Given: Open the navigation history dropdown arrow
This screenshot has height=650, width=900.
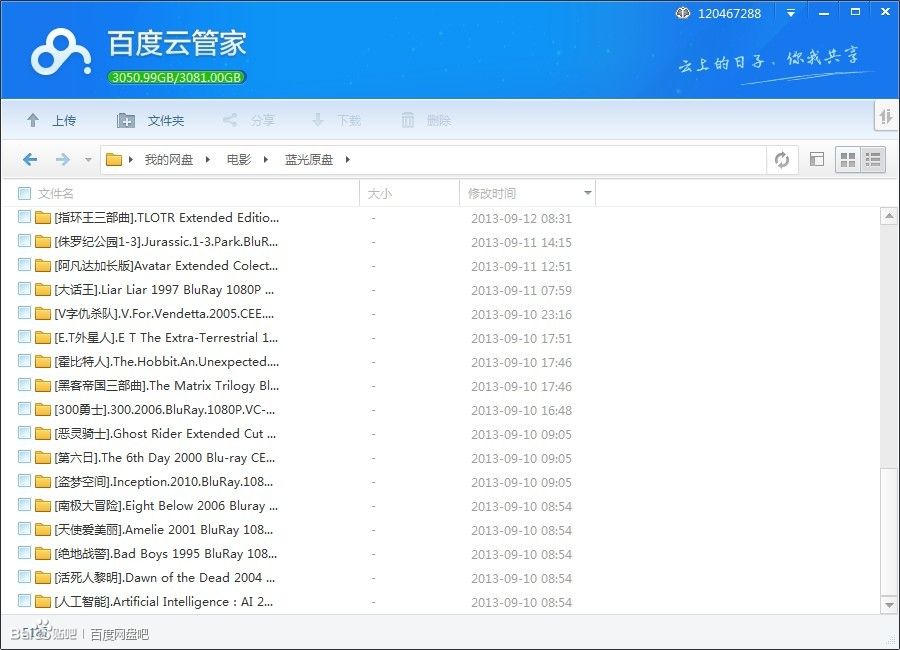Looking at the screenshot, I should point(88,160).
